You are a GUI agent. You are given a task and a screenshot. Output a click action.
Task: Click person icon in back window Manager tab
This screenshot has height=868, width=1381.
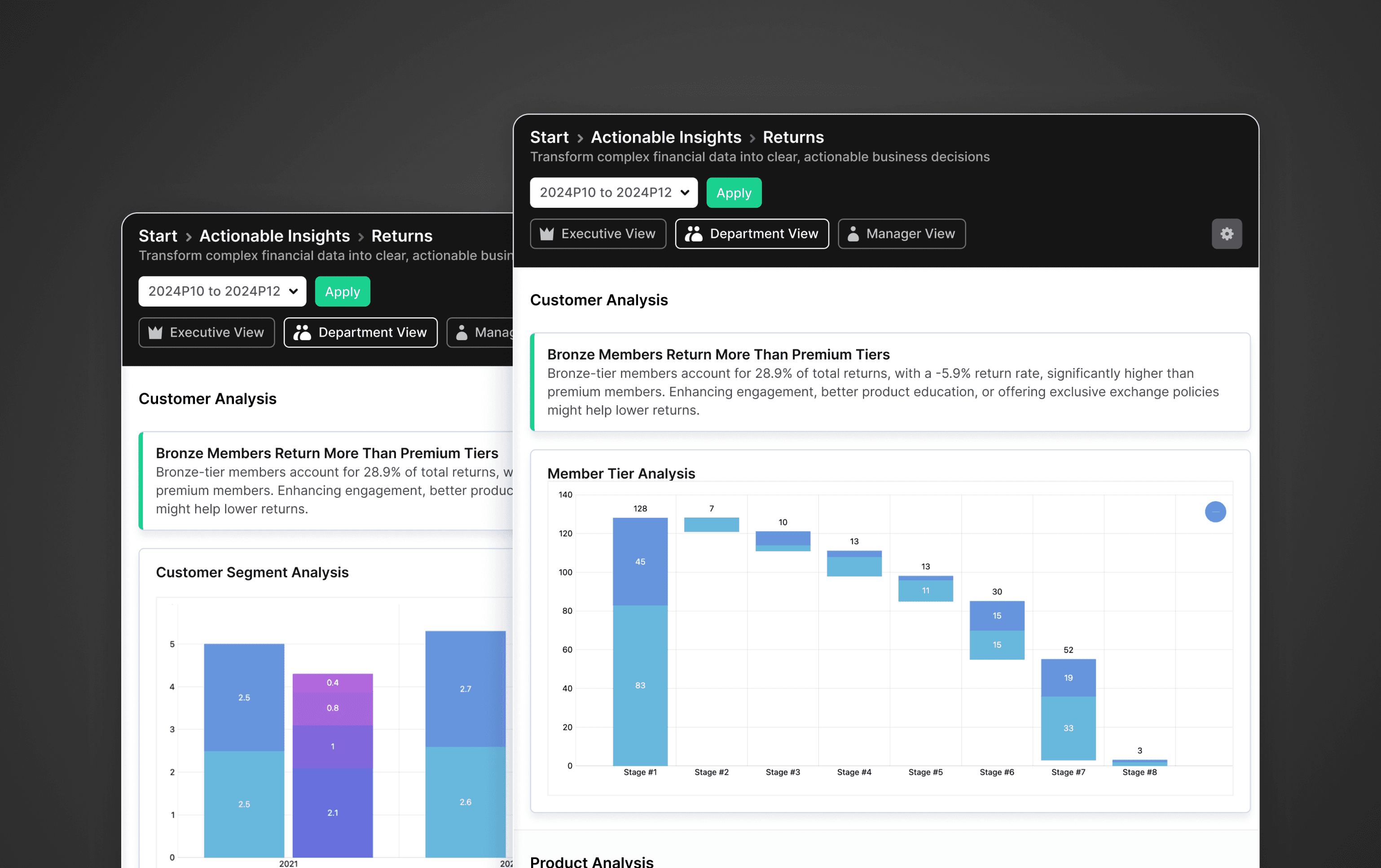462,333
